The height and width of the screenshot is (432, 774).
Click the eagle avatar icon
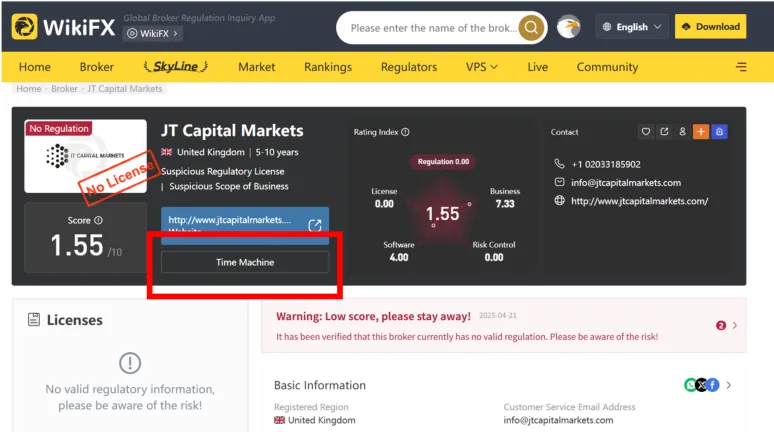pyautogui.click(x=569, y=27)
